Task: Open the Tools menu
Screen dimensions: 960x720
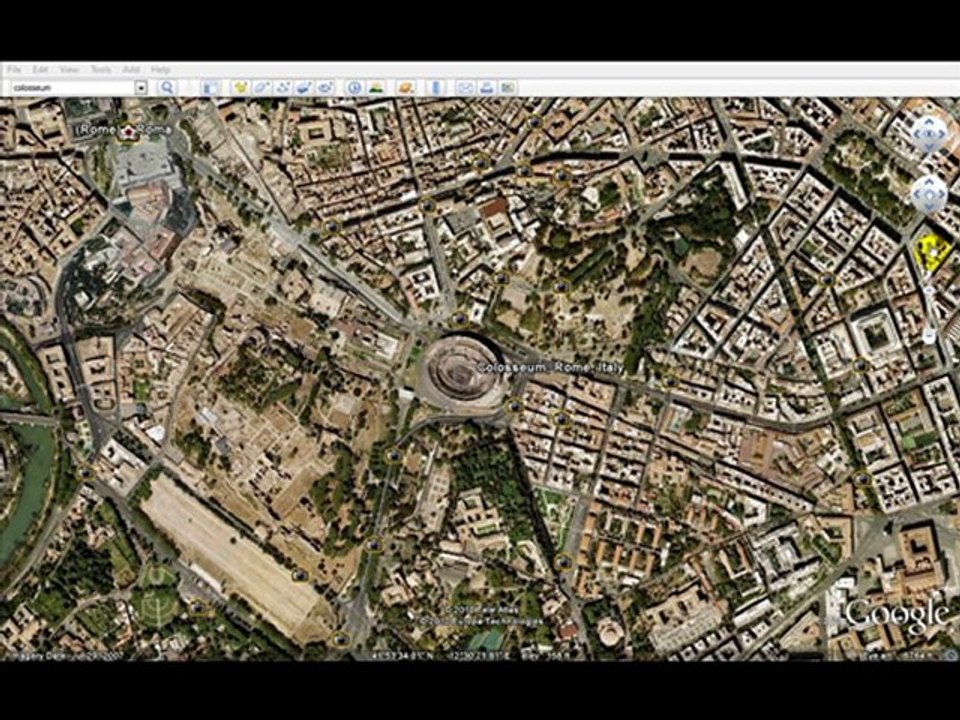Action: 101,70
